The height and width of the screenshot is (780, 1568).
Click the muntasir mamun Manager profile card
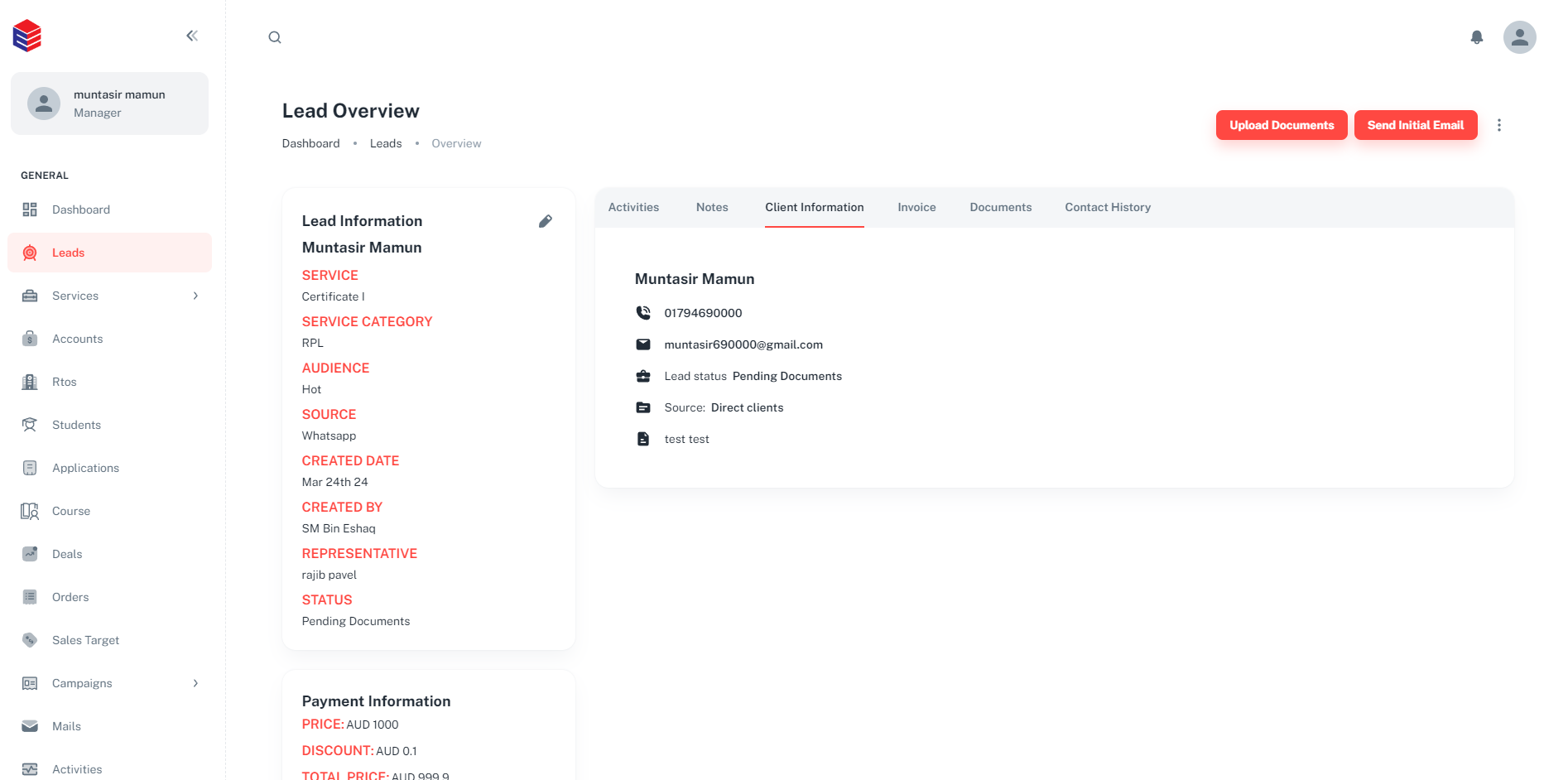click(x=109, y=104)
